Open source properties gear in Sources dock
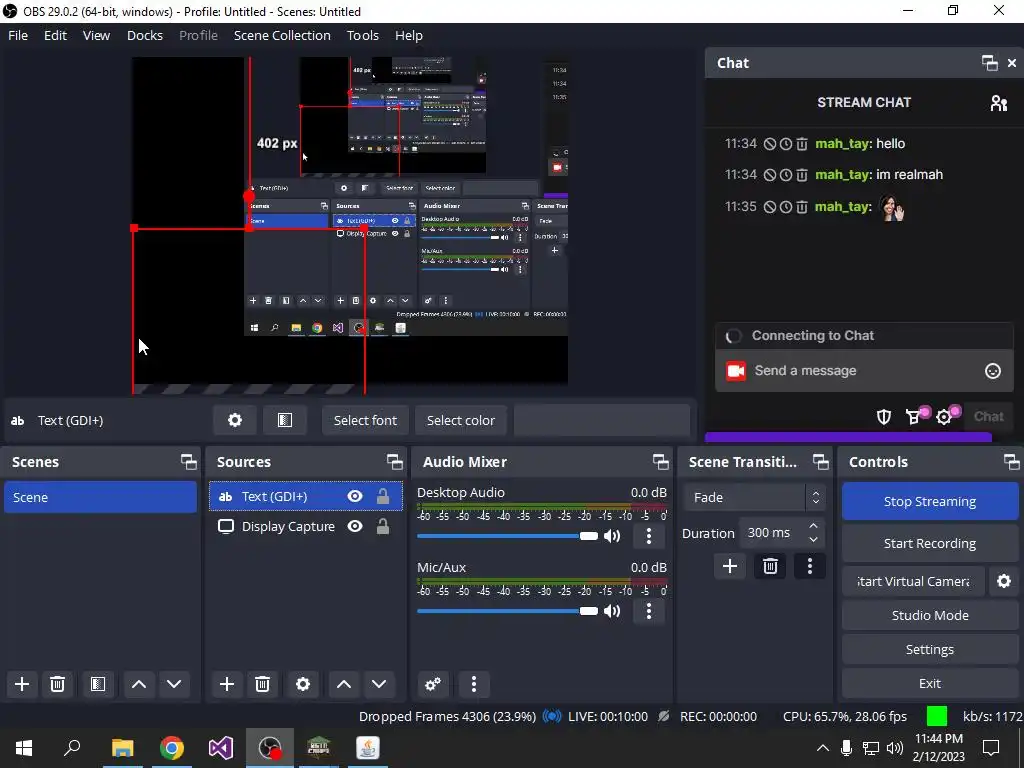This screenshot has height=768, width=1024. (x=303, y=684)
